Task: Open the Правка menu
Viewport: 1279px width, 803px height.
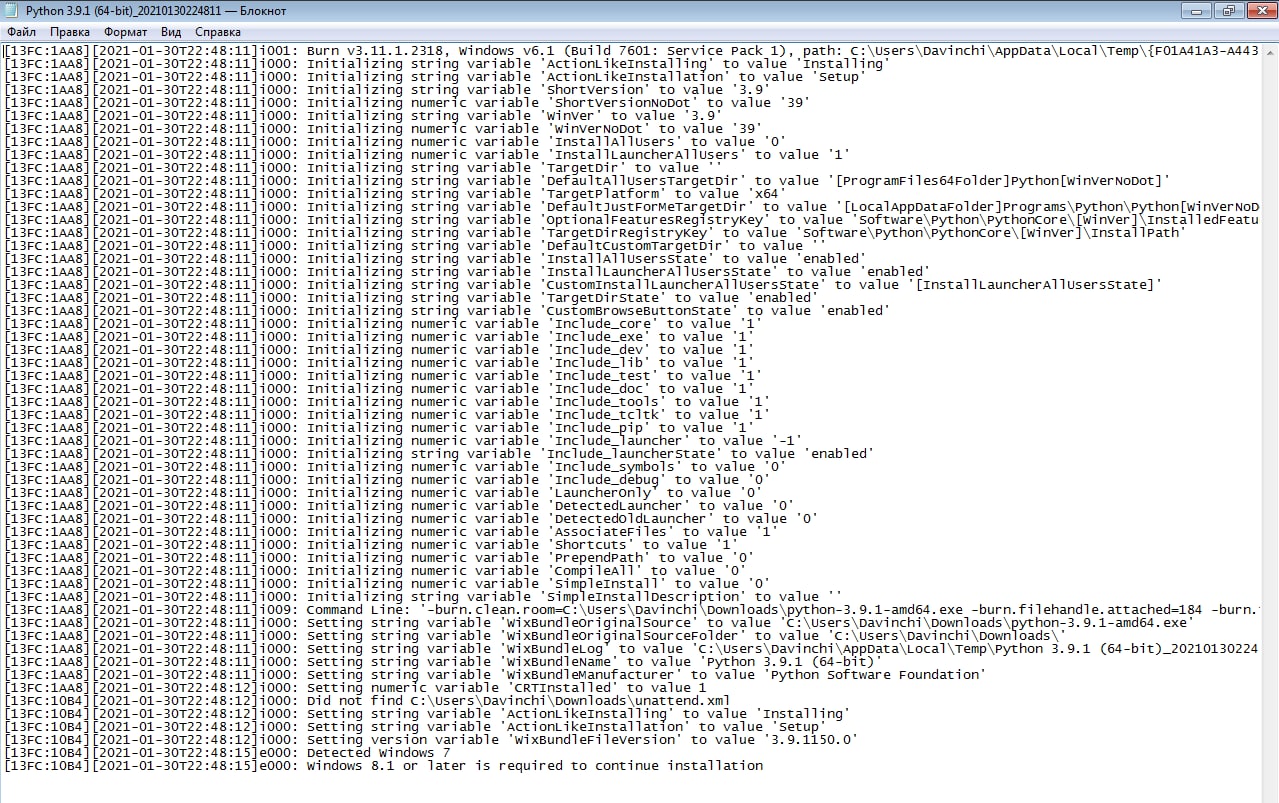Action: click(70, 32)
